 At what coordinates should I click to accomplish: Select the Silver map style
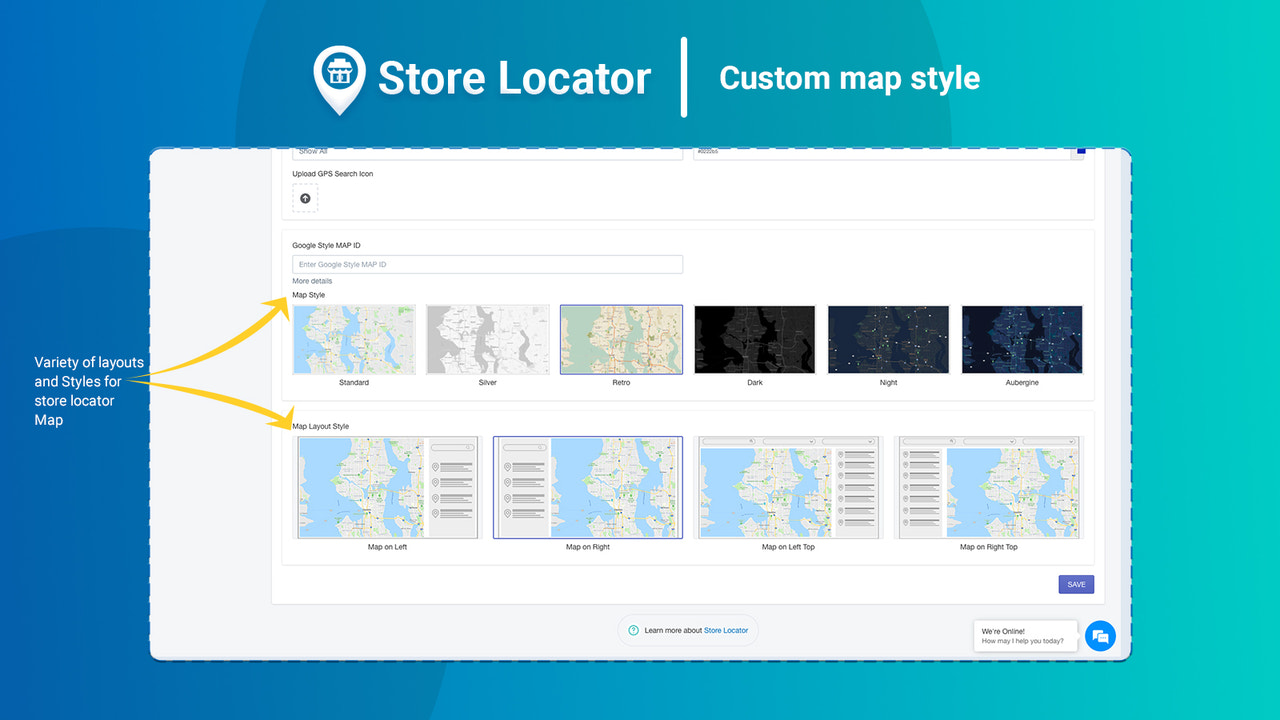tap(488, 339)
